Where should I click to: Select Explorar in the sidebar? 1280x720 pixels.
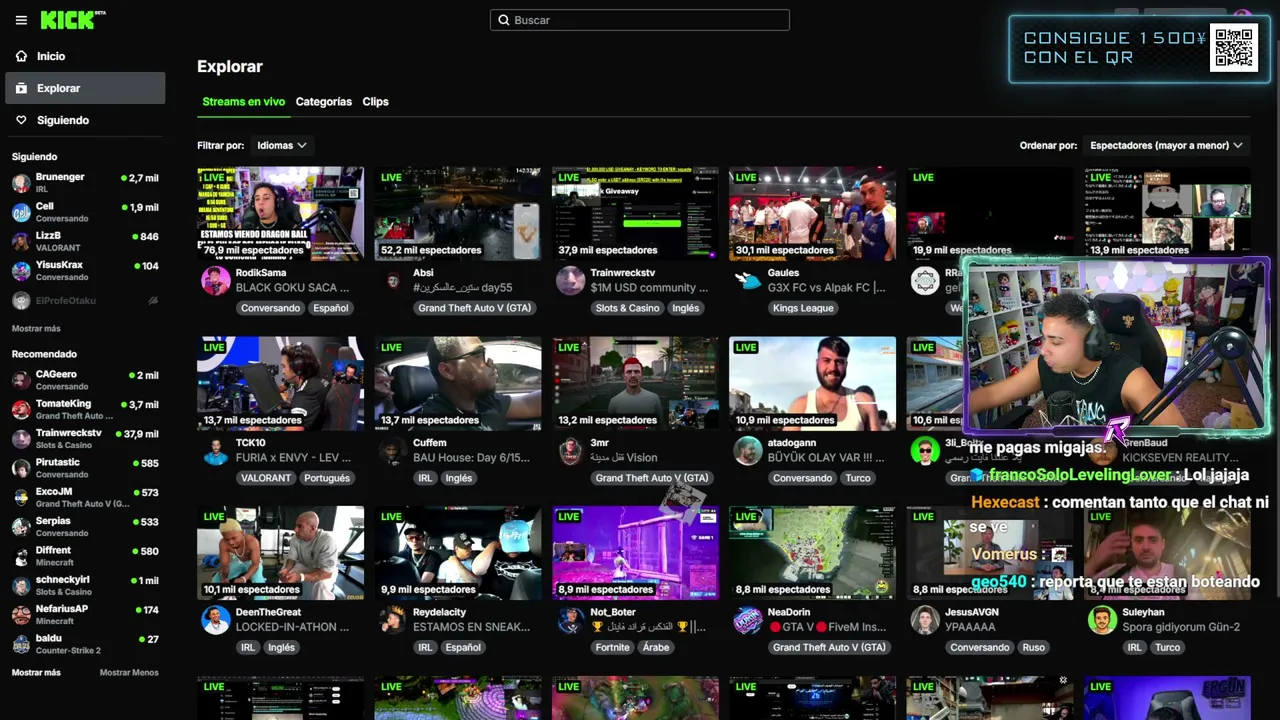tap(85, 88)
